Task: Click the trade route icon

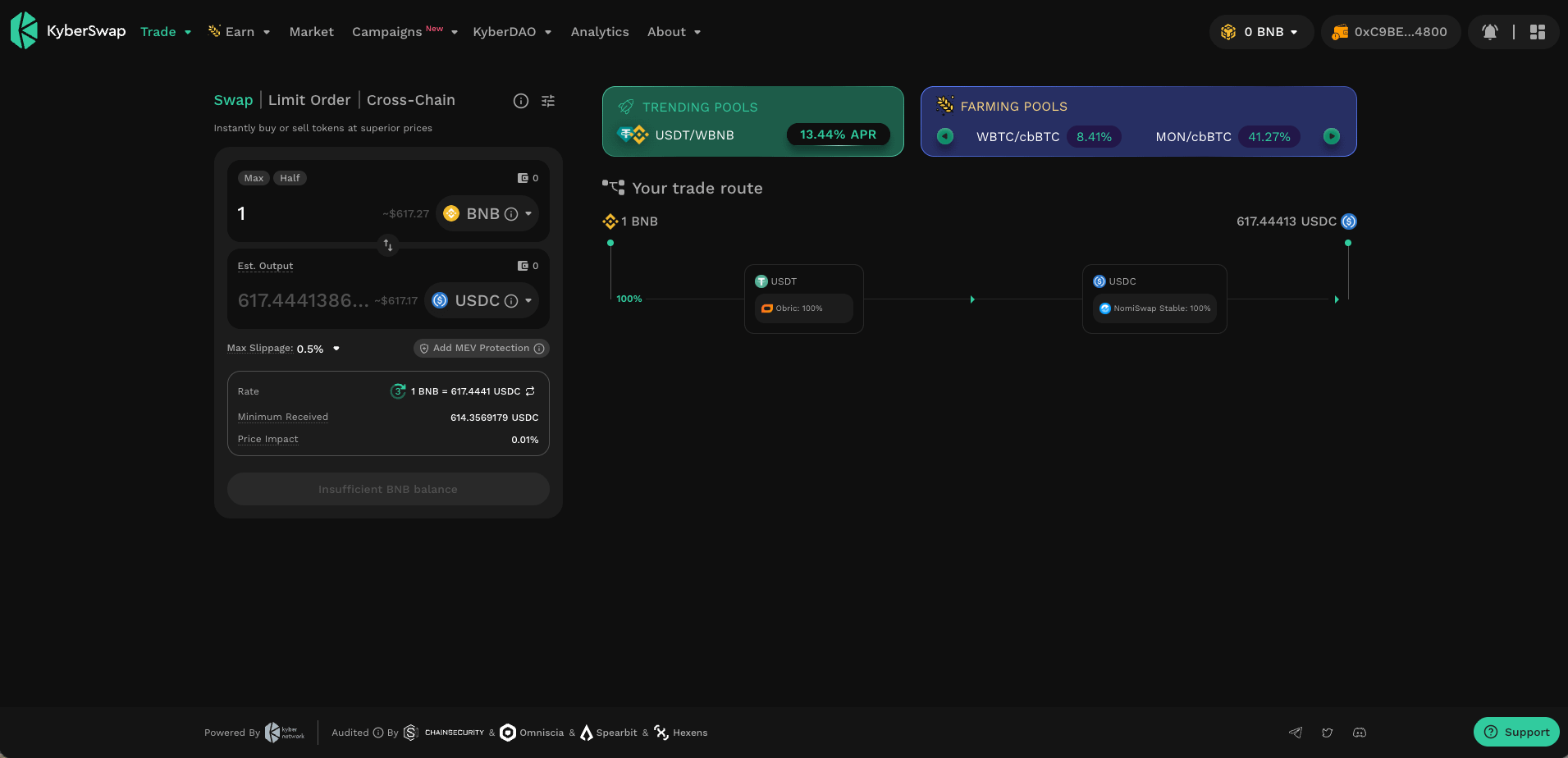Action: click(x=613, y=188)
